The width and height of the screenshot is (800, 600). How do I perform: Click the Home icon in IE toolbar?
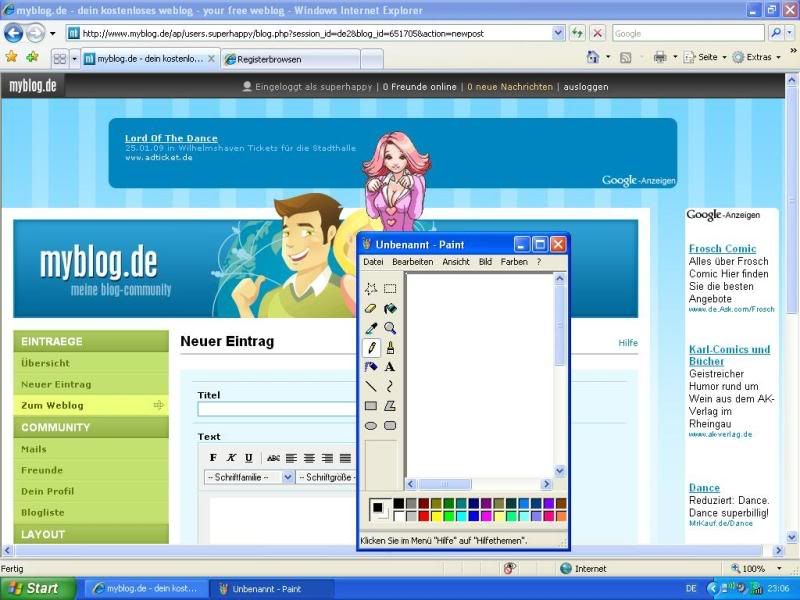(x=592, y=57)
